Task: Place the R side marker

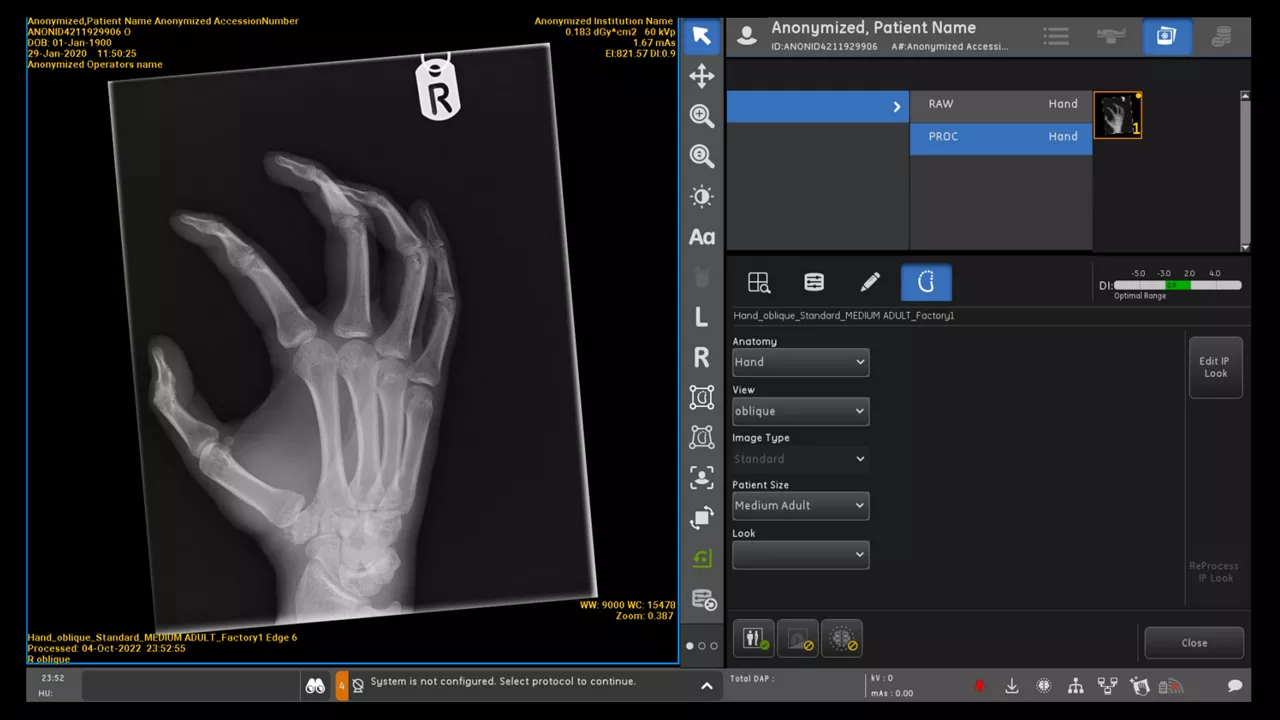Action: 702,357
